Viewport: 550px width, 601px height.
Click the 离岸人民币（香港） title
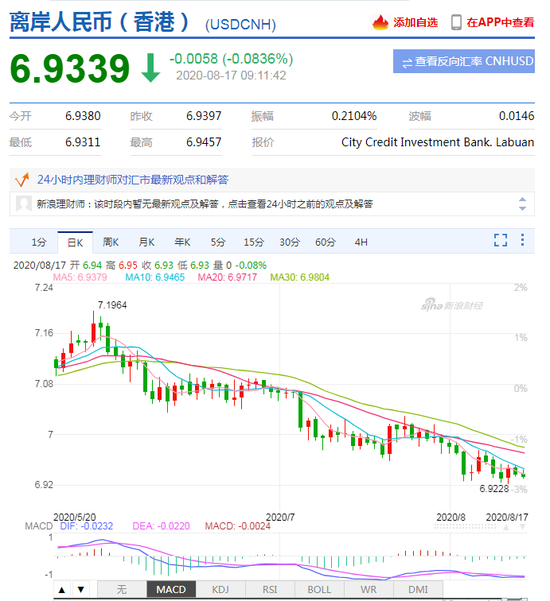(x=100, y=22)
